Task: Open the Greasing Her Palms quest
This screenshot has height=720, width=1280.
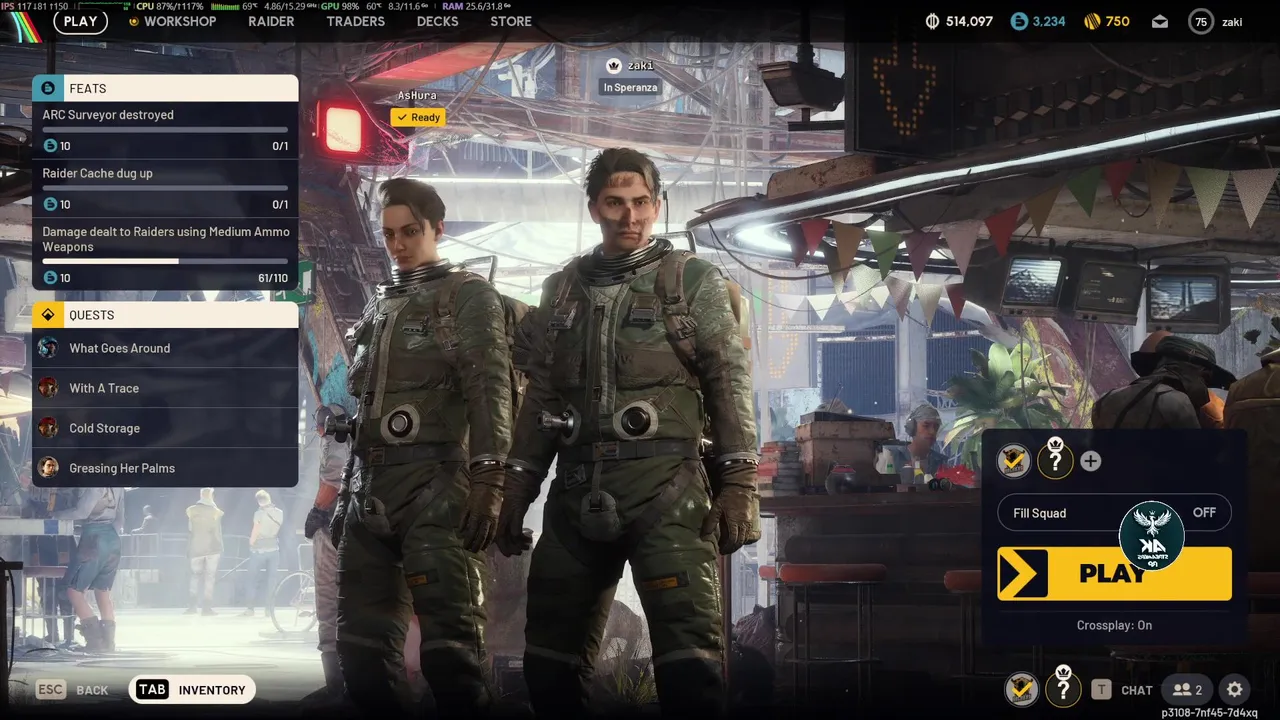Action: [x=165, y=468]
